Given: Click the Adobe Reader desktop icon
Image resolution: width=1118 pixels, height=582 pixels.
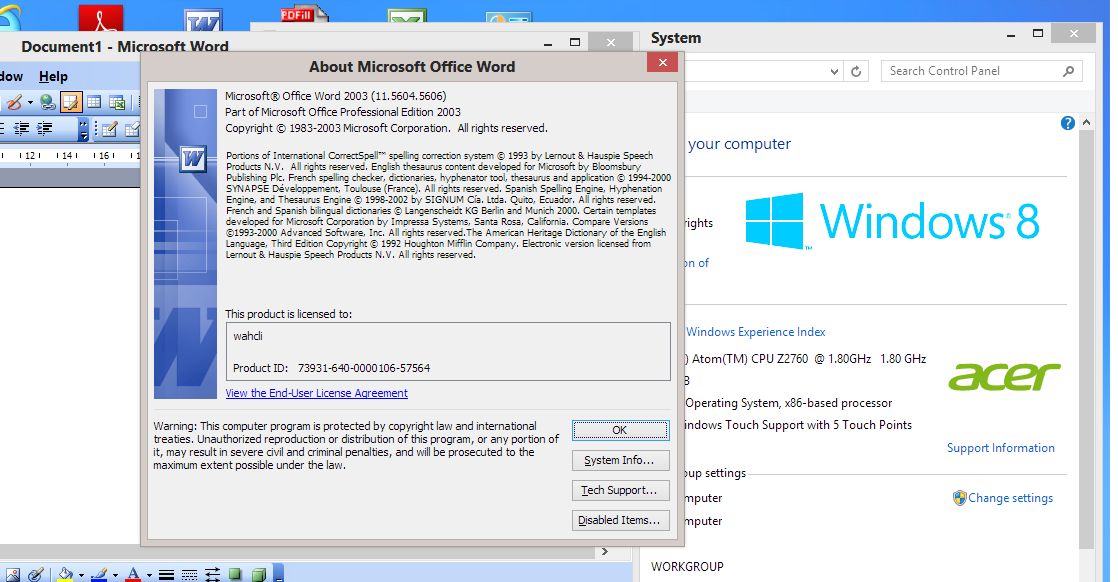Looking at the screenshot, I should coord(101,18).
